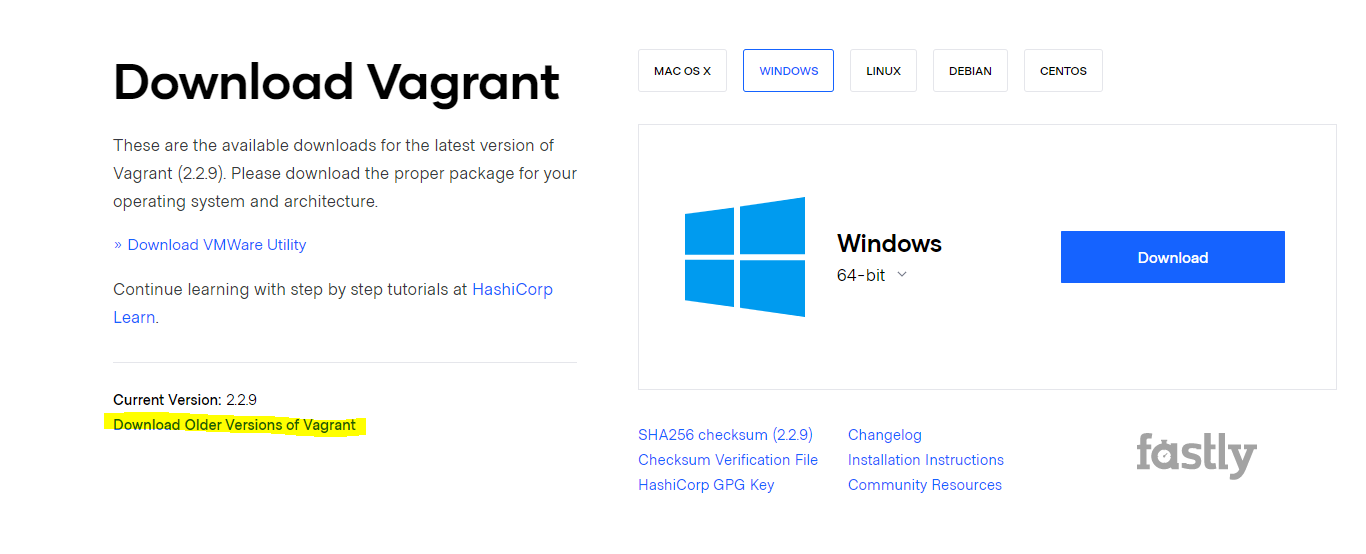Expand the 64-bit architecture dropdown
This screenshot has height=554, width=1366.
[872, 275]
